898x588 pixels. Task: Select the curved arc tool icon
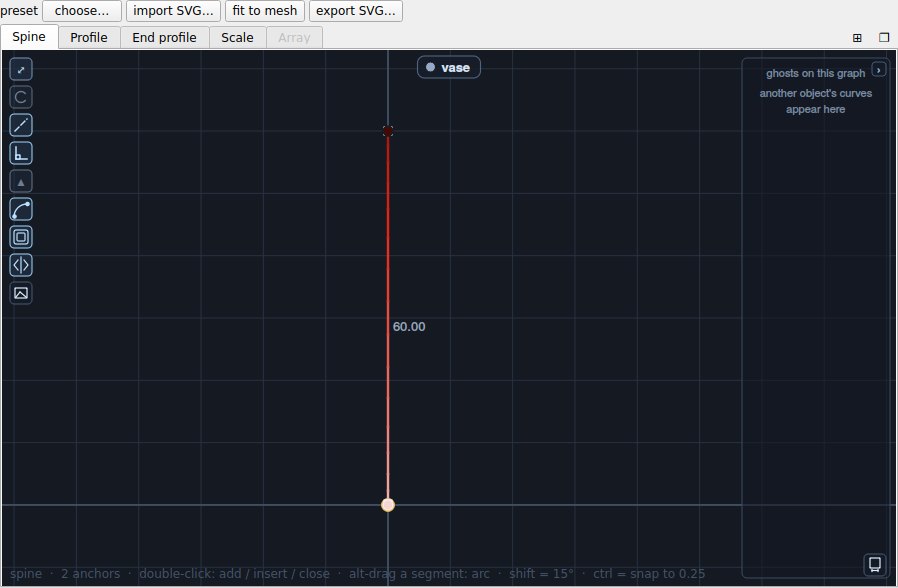tap(21, 210)
